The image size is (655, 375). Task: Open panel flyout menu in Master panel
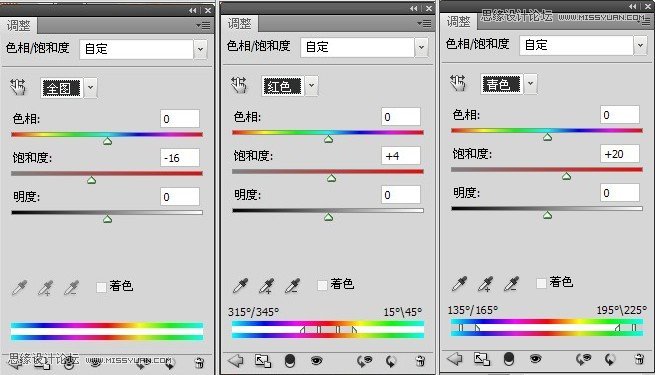click(204, 26)
